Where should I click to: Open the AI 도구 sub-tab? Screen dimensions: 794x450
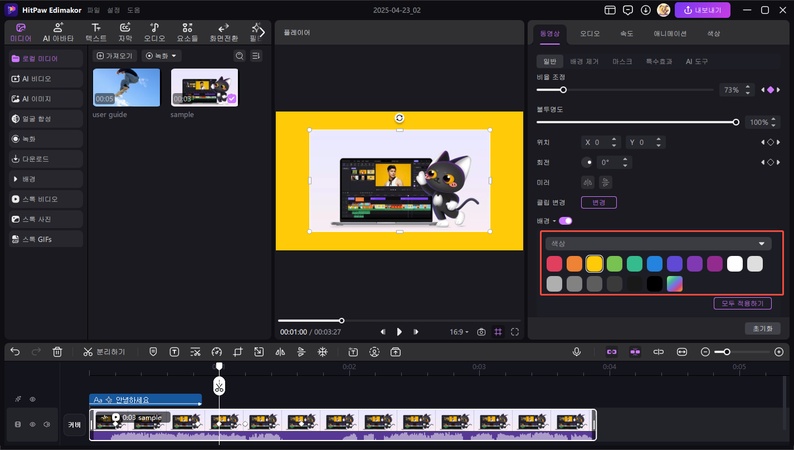pos(697,61)
